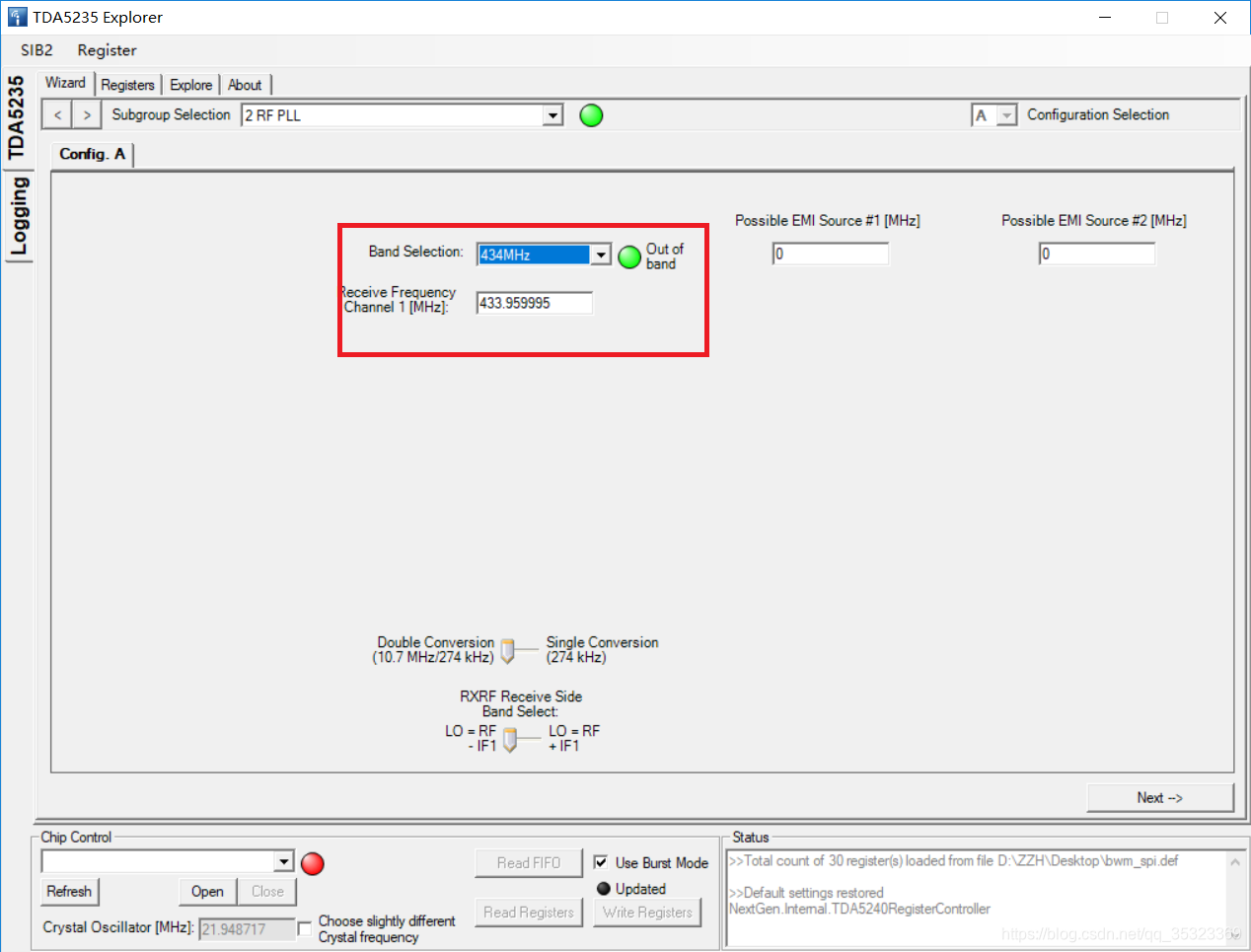Toggle Double/Single Conversion slider switch
Viewport: 1251px width, 952px height.
(508, 650)
